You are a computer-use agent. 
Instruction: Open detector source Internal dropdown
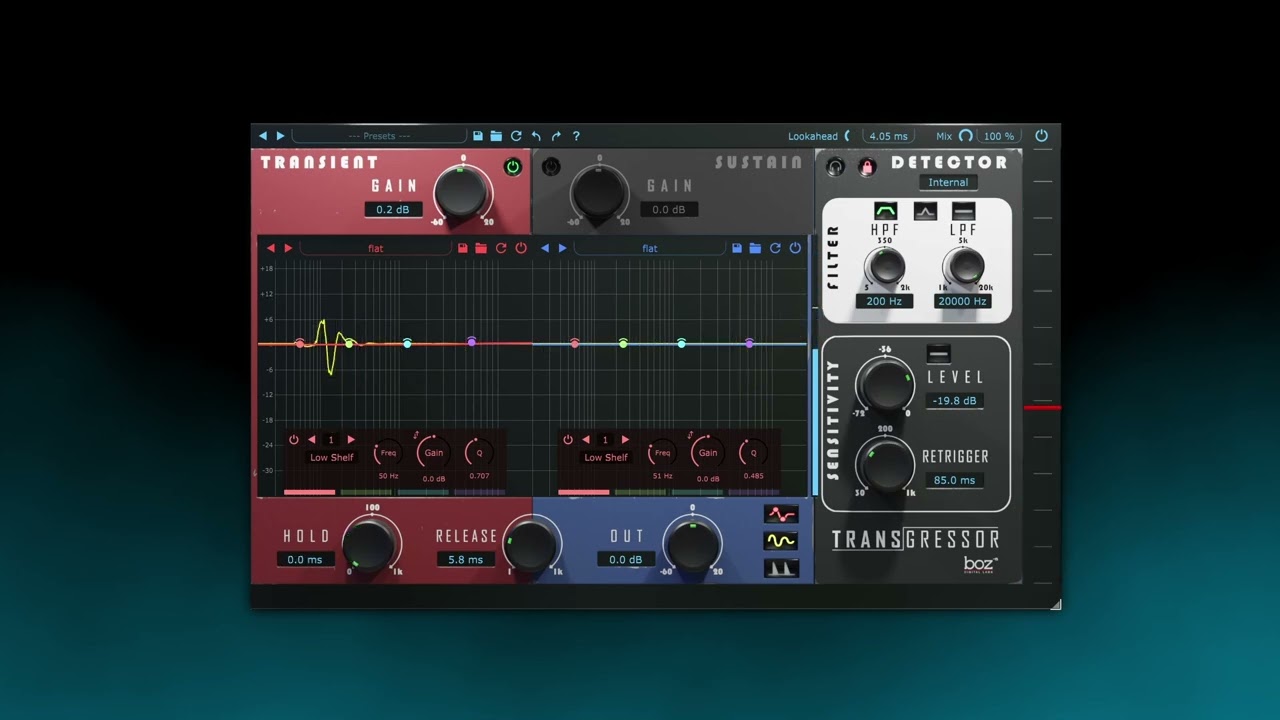point(948,182)
